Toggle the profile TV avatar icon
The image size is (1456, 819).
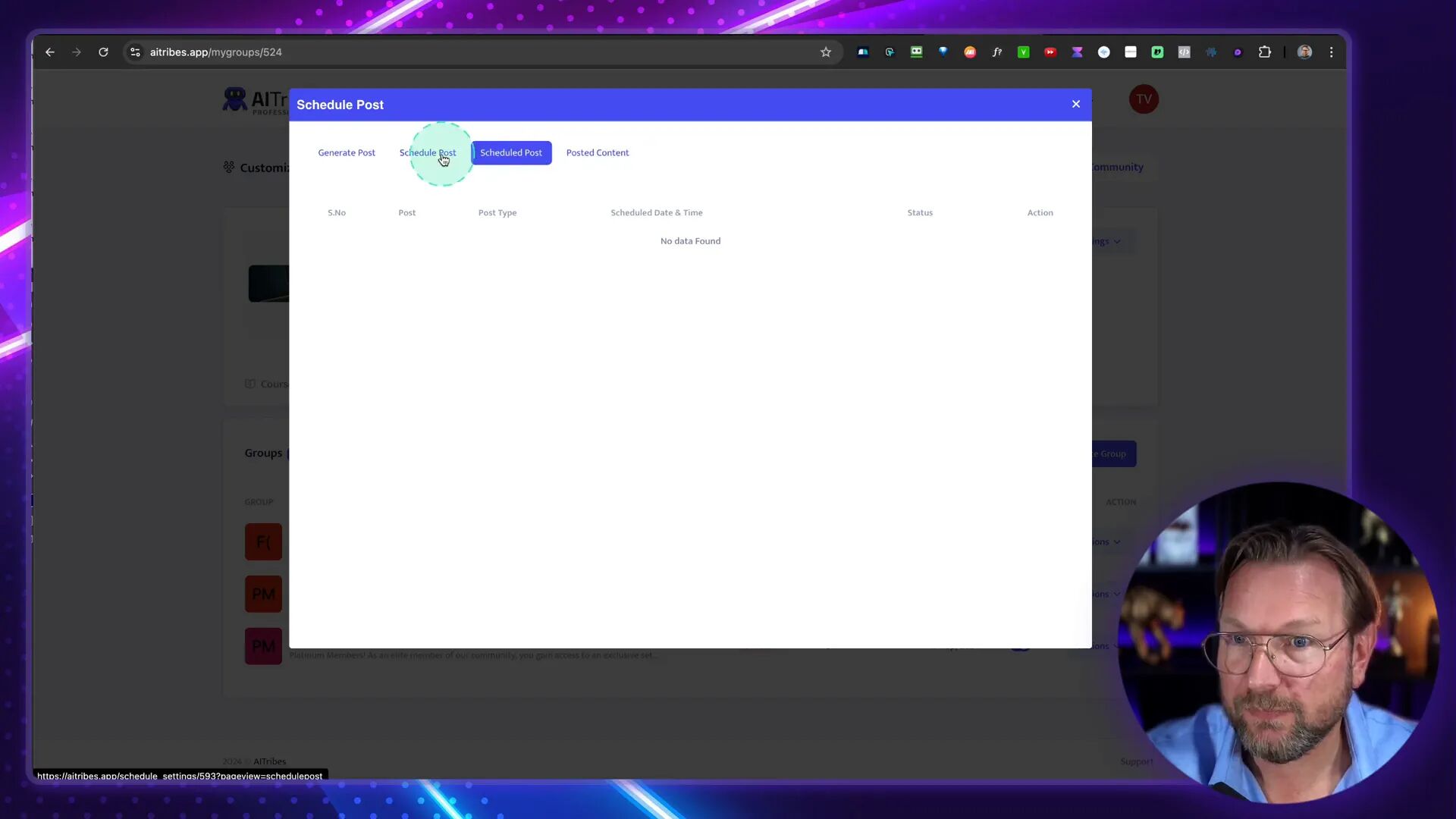(1144, 99)
